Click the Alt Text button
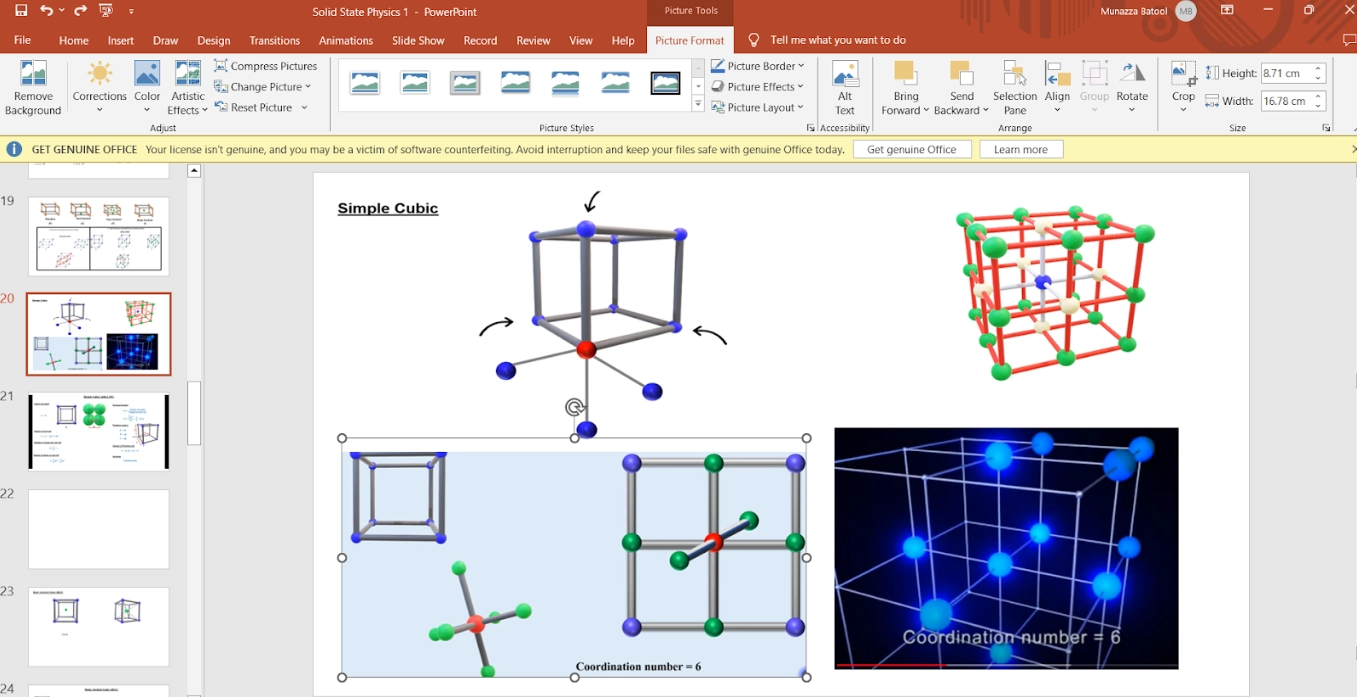This screenshot has height=697, width=1357. coord(845,89)
